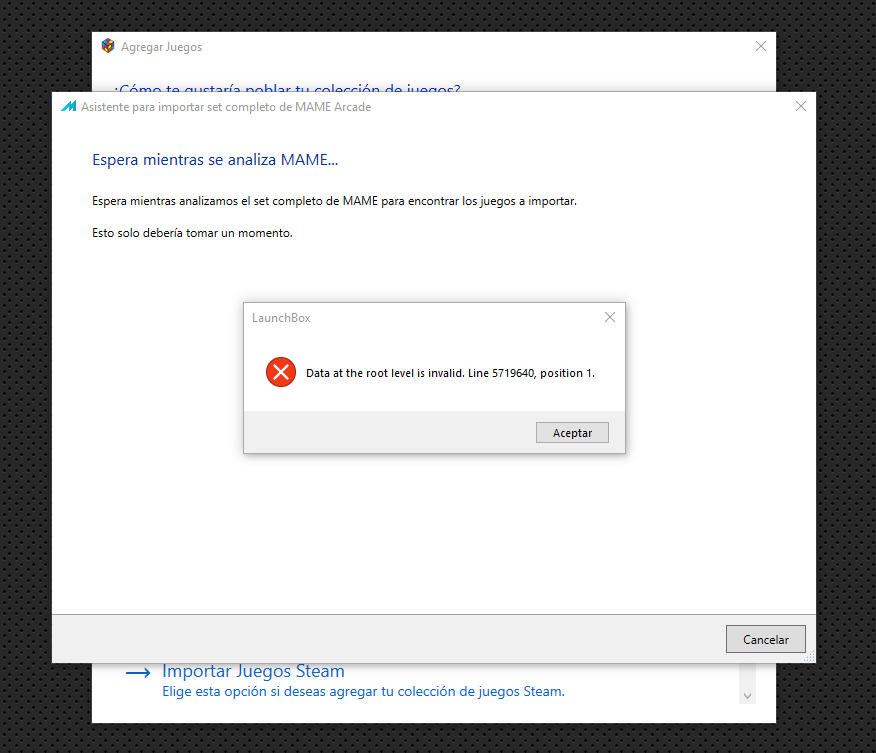The height and width of the screenshot is (753, 876).
Task: Close the LaunchBox error dialog
Action: click(x=610, y=317)
